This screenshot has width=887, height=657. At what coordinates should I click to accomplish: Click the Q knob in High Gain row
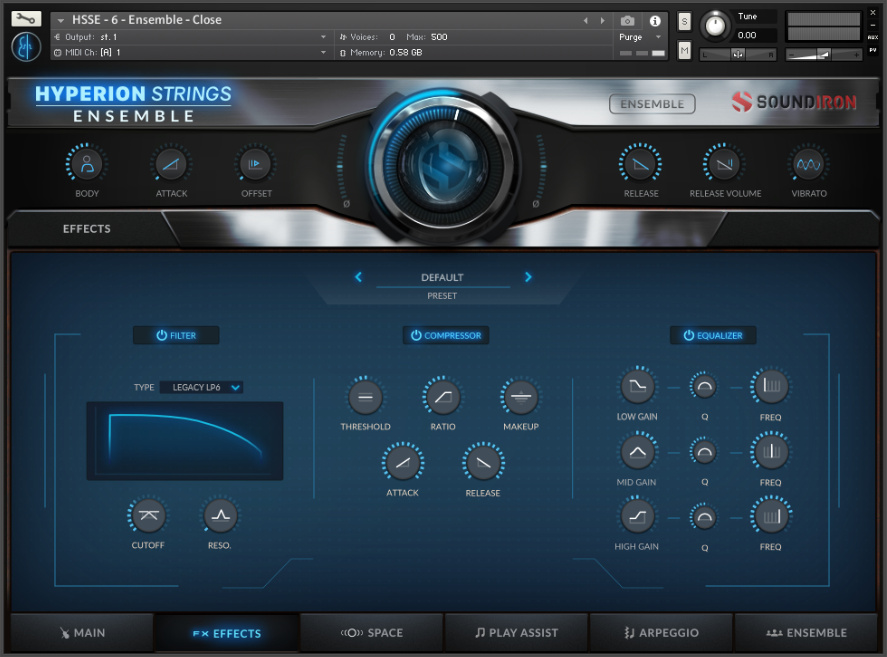pos(704,517)
